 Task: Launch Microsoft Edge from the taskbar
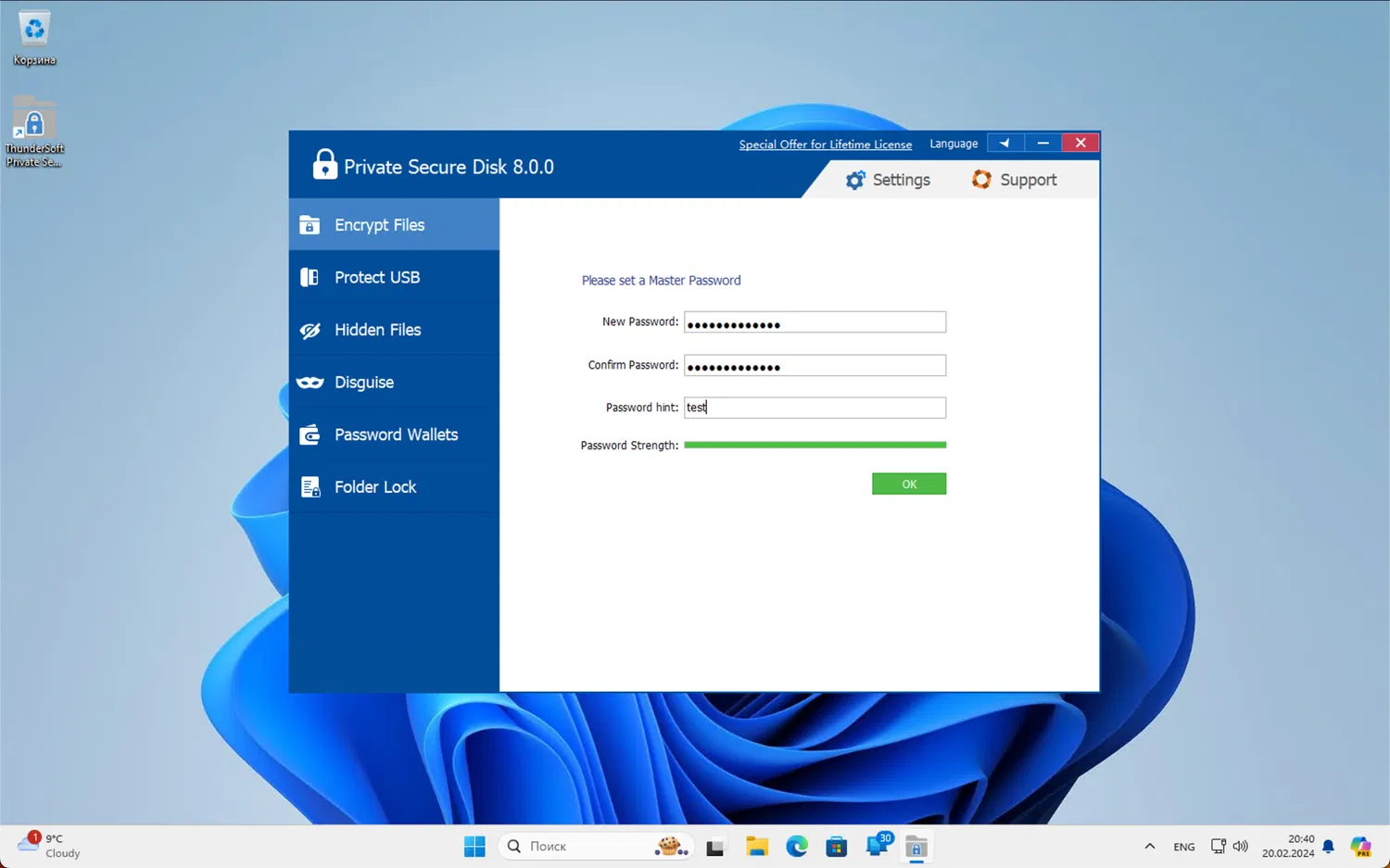tap(797, 847)
